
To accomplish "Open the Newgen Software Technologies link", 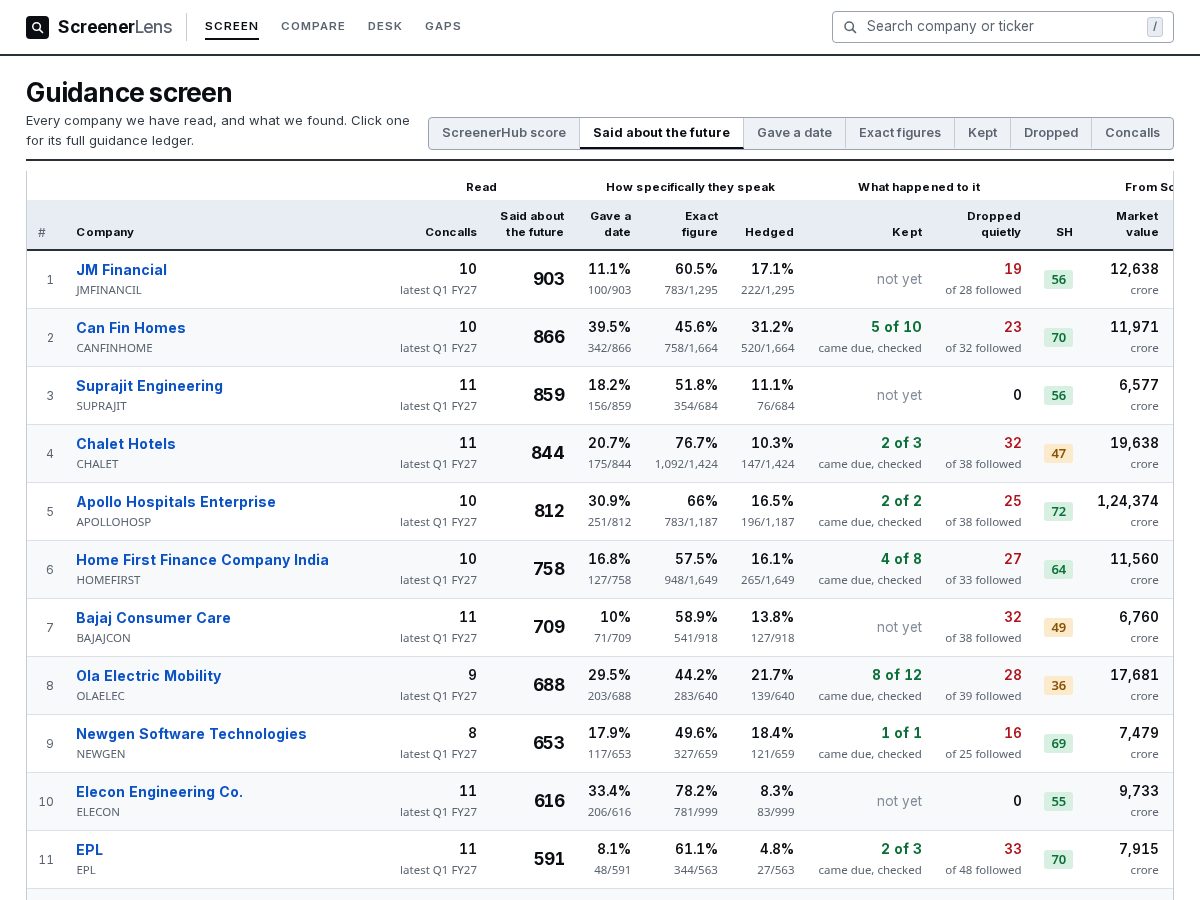I will click(x=191, y=734).
